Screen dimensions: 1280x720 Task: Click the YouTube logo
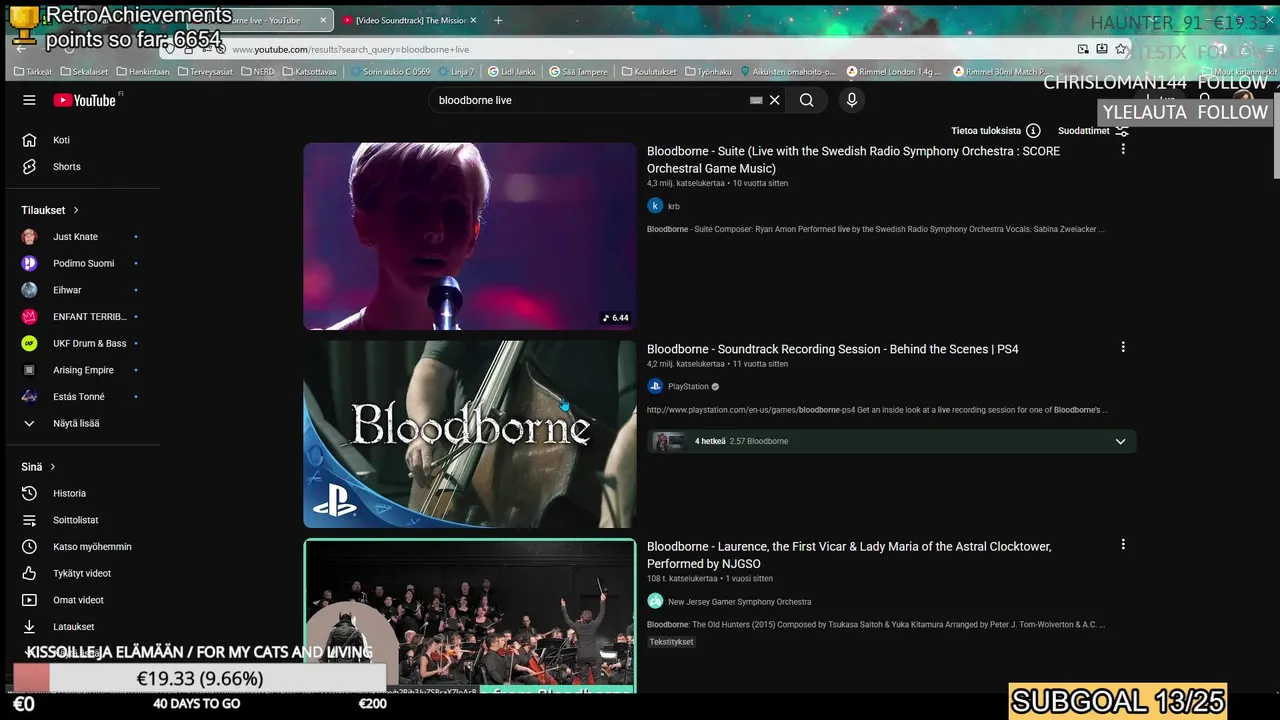coord(85,100)
